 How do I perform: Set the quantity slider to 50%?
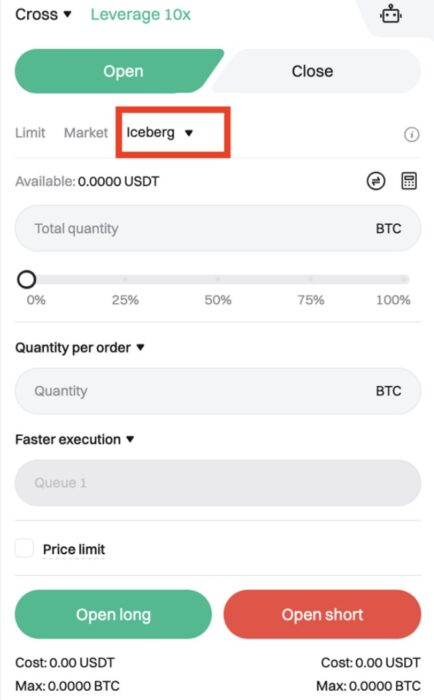(x=218, y=279)
